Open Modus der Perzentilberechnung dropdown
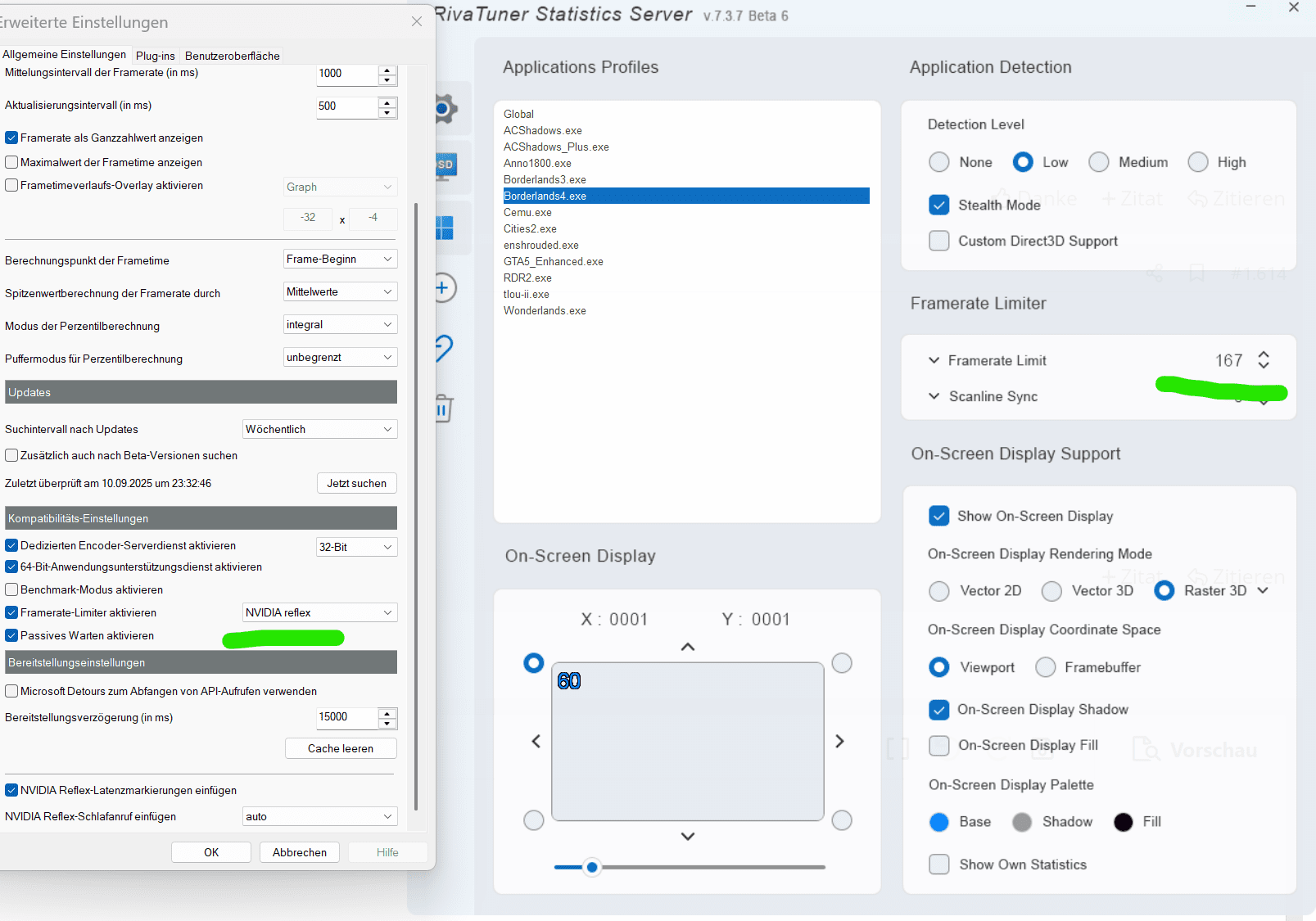 tap(340, 325)
